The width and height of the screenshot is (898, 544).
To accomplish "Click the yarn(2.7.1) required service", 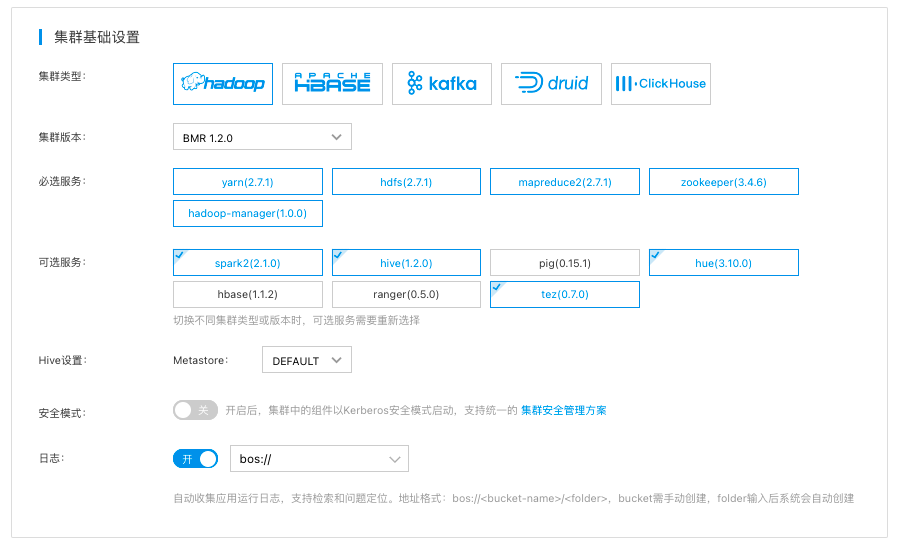I will (248, 182).
